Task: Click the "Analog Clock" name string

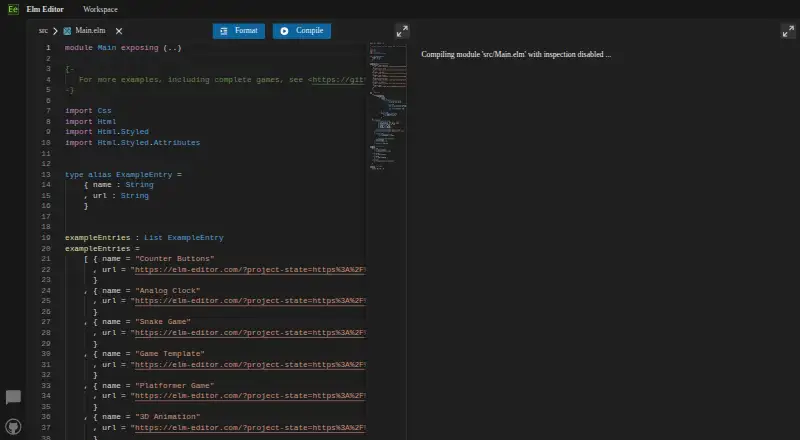Action: point(167,290)
